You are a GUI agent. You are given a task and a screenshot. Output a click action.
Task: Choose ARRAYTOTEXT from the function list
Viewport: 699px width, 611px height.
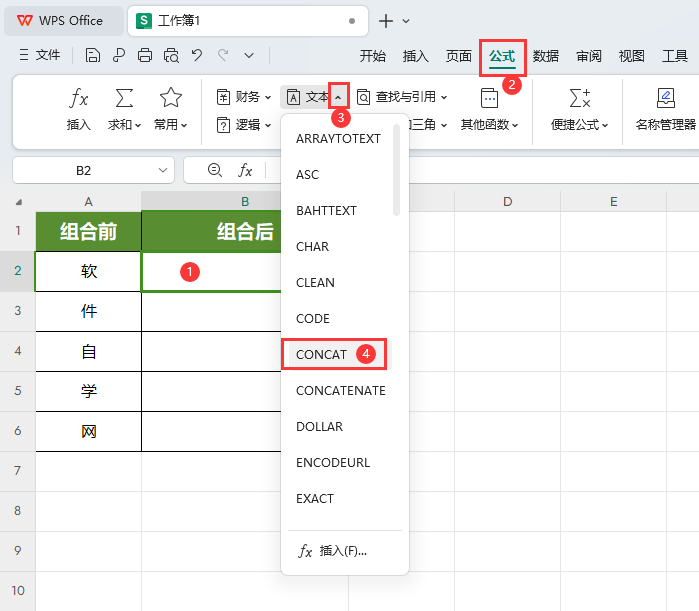(x=338, y=139)
